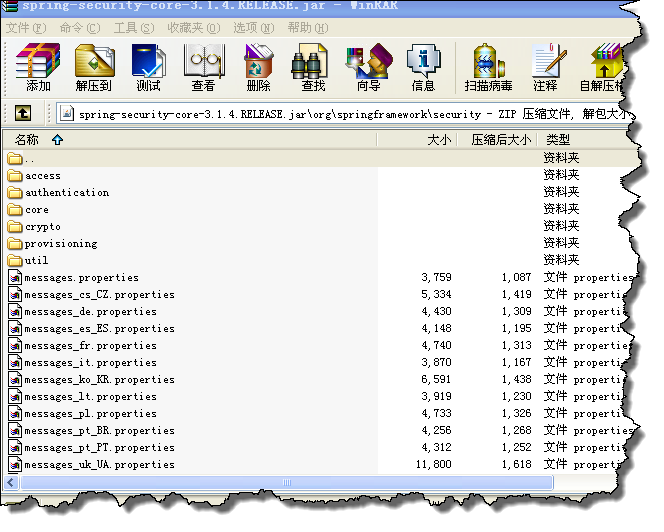Select the provisioning folder
This screenshot has width=664, height=532.
(52, 243)
